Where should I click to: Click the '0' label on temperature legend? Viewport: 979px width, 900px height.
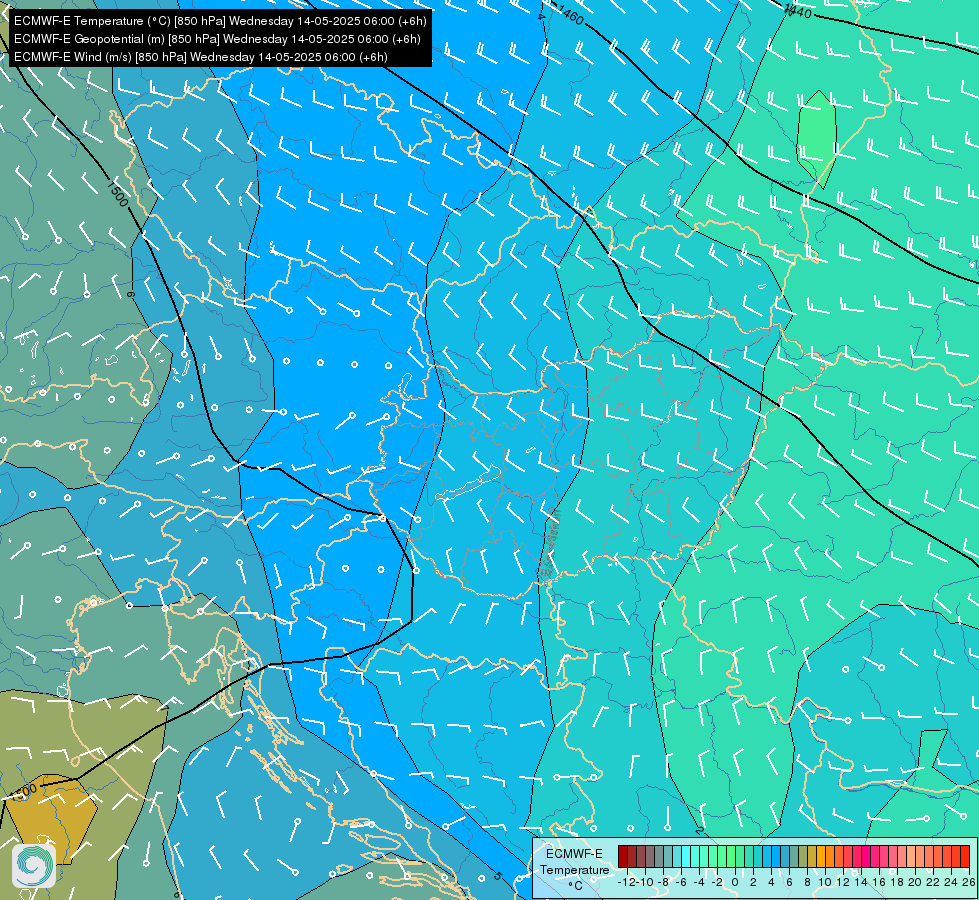pos(735,883)
